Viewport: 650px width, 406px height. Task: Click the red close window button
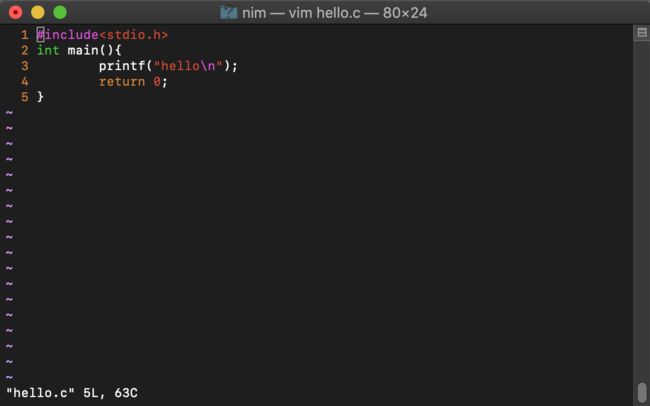(x=15, y=12)
